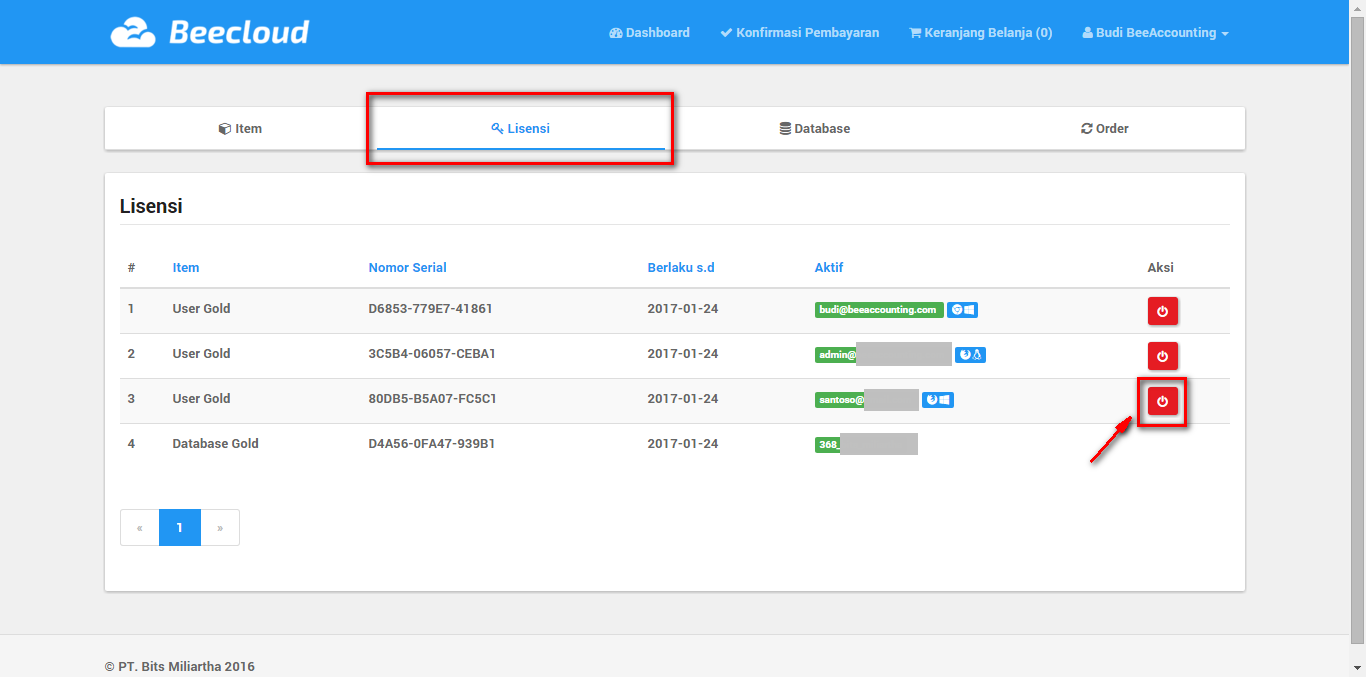Click the database stack icon on Database tab
The height and width of the screenshot is (677, 1366).
pyautogui.click(x=785, y=128)
